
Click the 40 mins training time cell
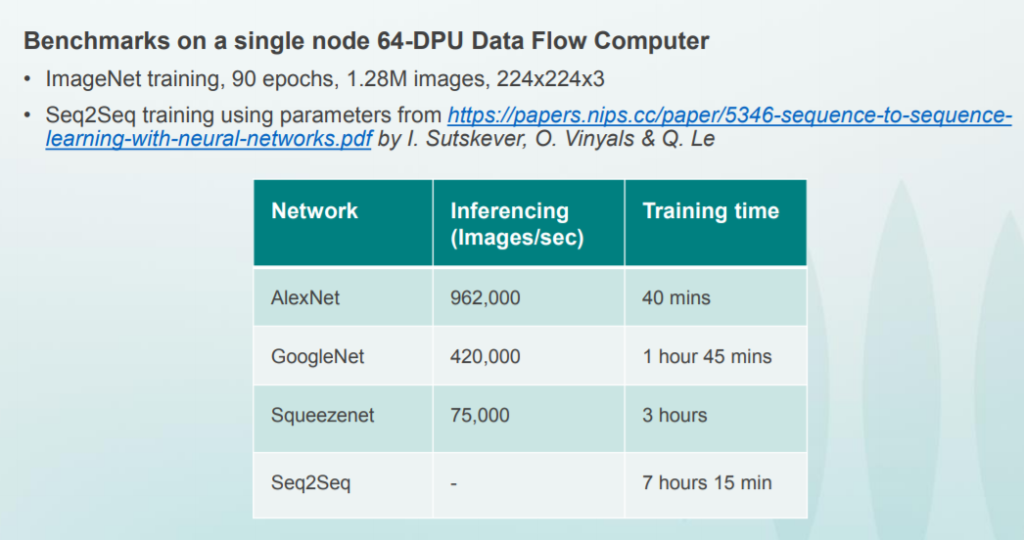tap(716, 297)
